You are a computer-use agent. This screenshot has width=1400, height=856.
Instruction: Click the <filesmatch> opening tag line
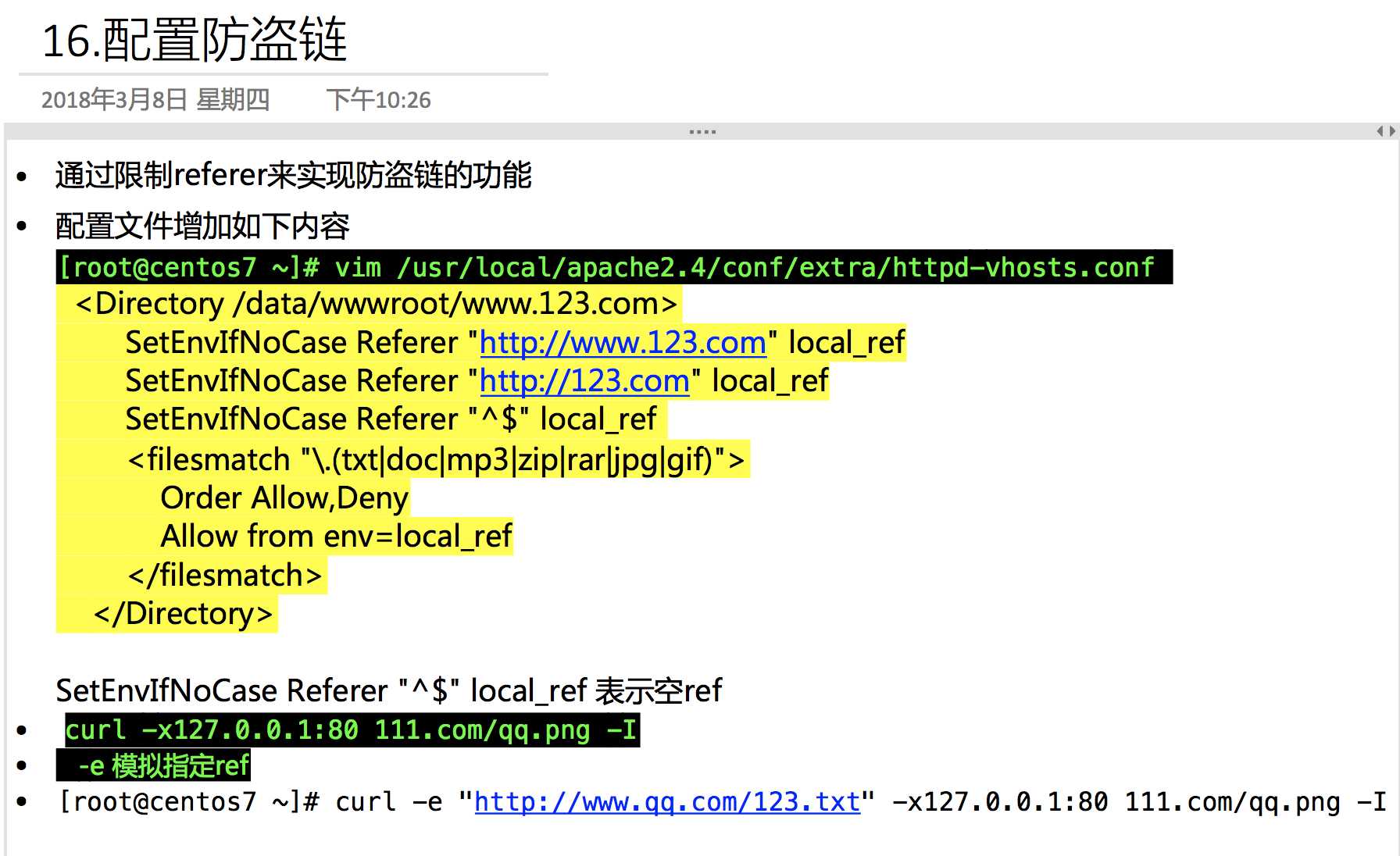pos(437,459)
